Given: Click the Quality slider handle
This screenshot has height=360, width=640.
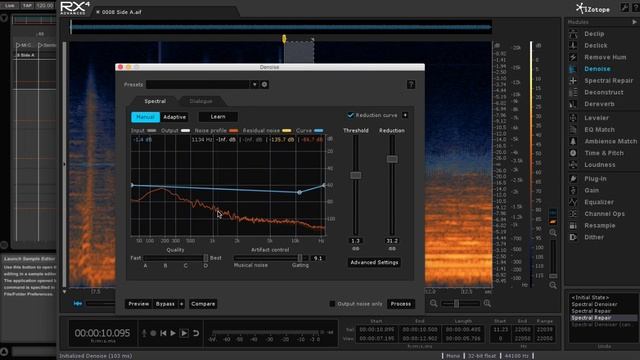Looking at the screenshot, I should tap(206, 258).
